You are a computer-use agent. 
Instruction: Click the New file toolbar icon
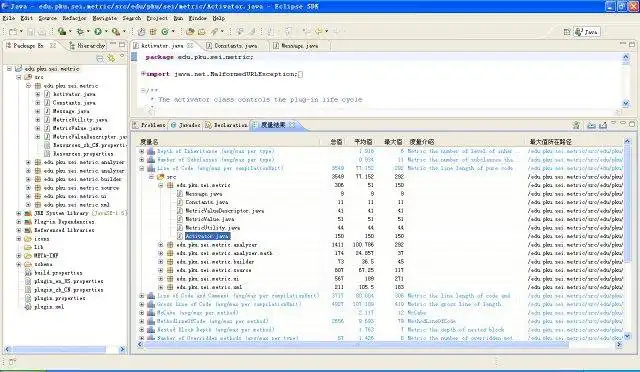coord(13,31)
